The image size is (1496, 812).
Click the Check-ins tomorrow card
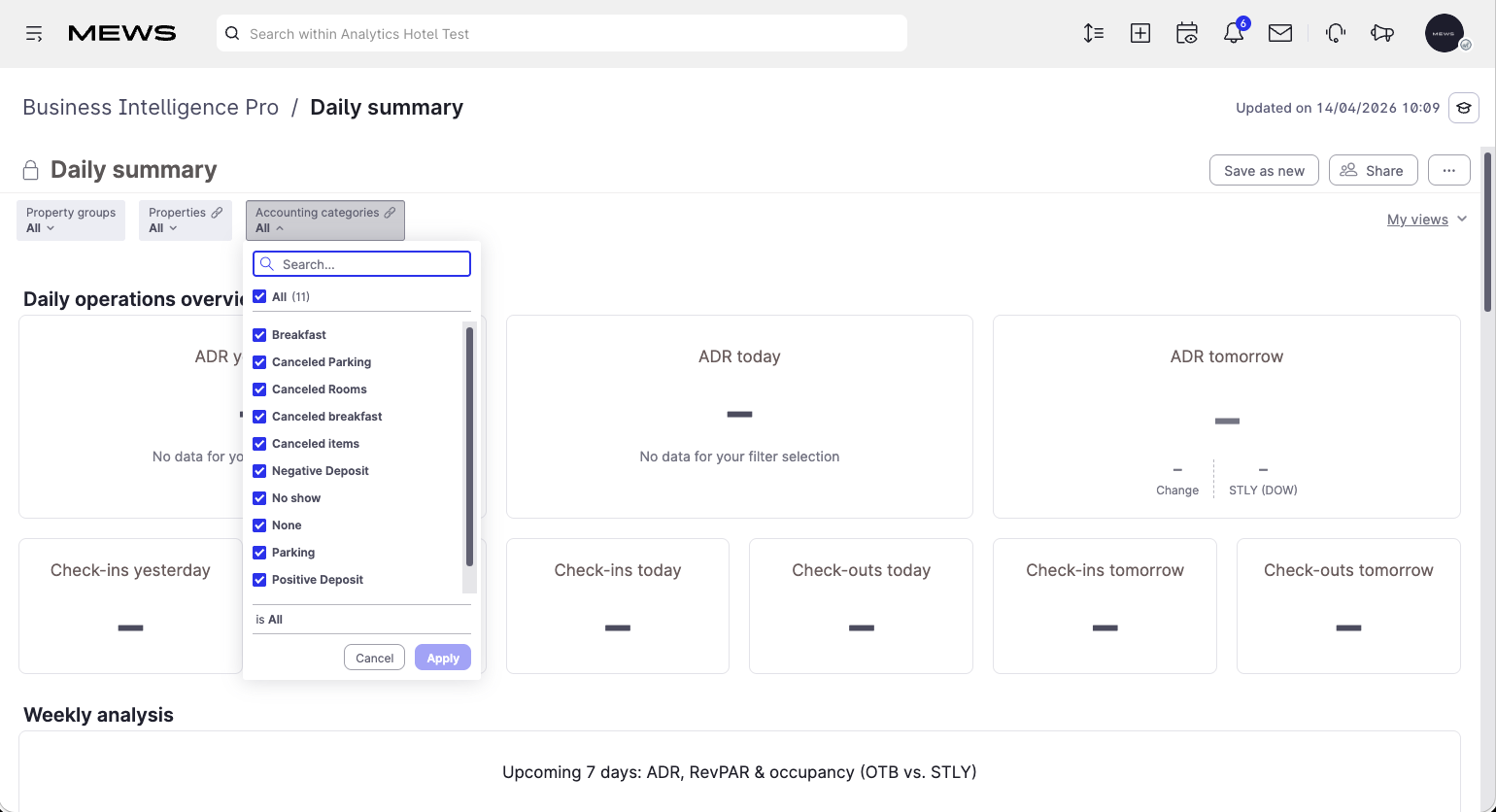click(x=1105, y=606)
